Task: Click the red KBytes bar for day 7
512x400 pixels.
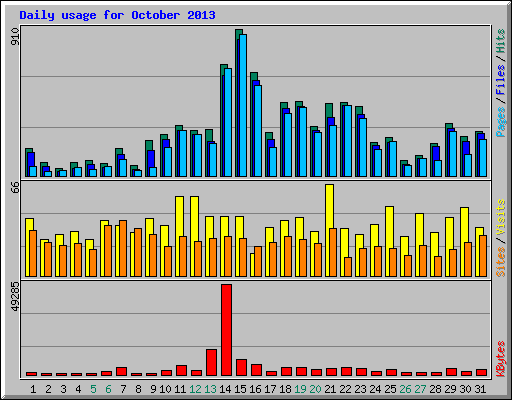Action: pyautogui.click(x=121, y=372)
